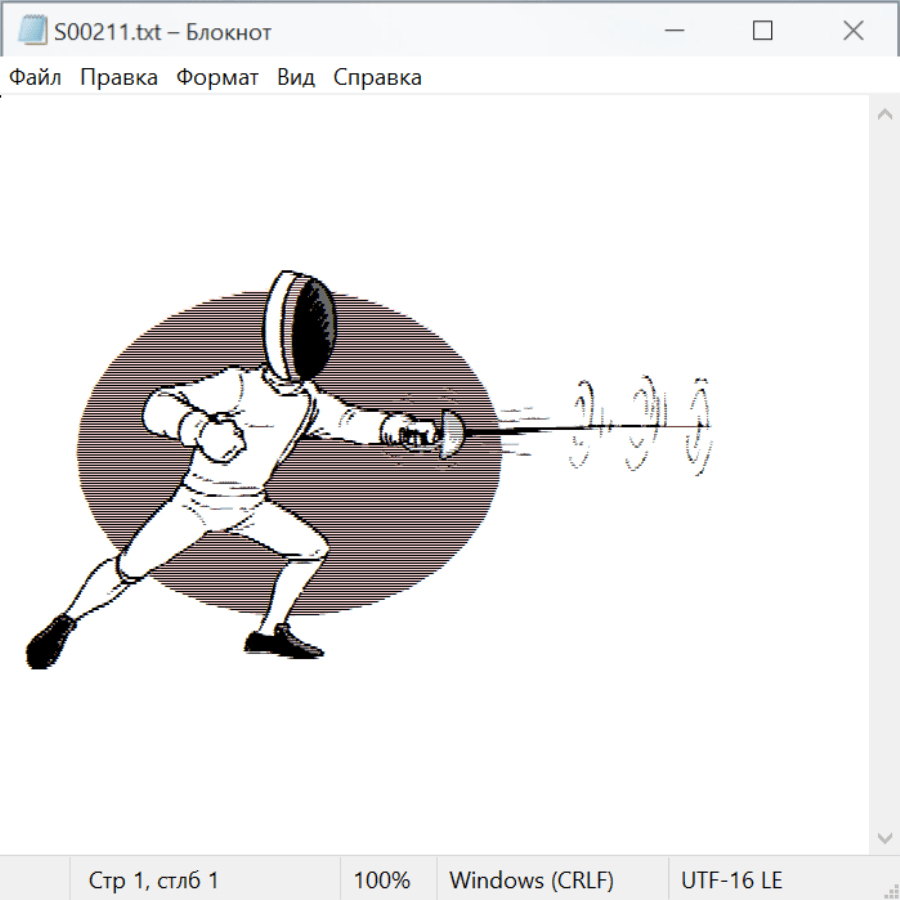Click the 'Стр 1, стлб 1' status indicator
This screenshot has width=900, height=900.
tap(154, 881)
